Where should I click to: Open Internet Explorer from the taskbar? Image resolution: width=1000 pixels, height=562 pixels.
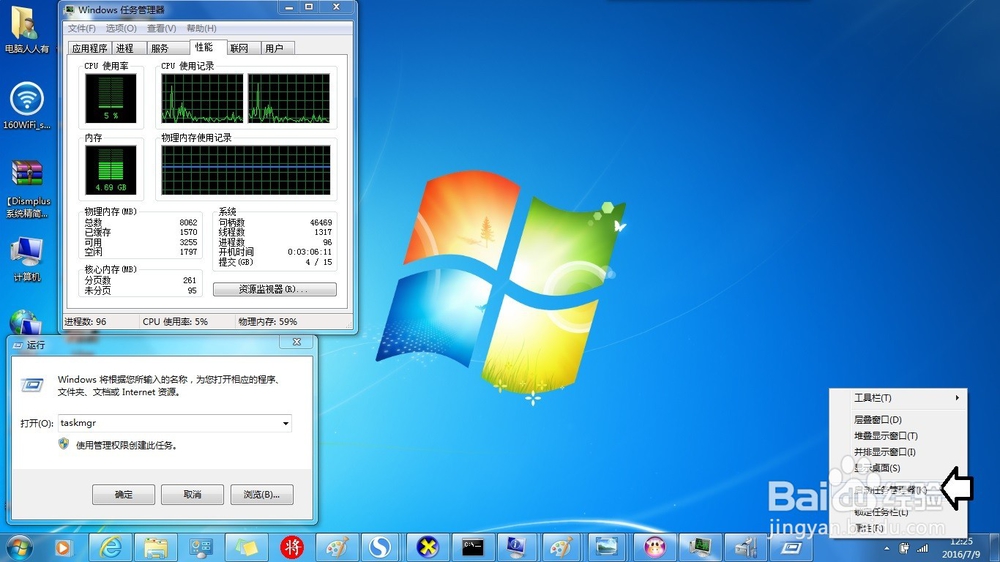(110, 547)
